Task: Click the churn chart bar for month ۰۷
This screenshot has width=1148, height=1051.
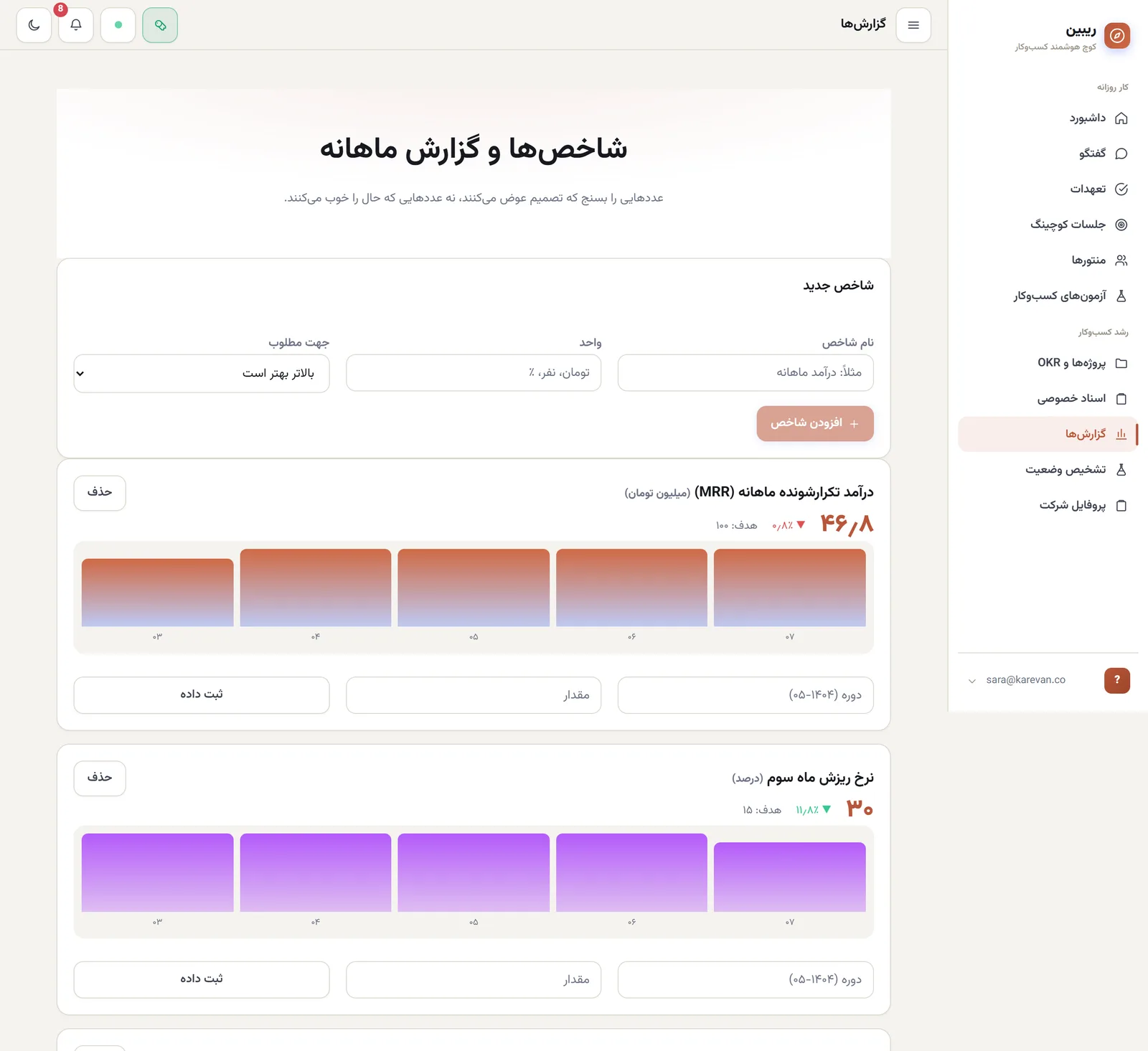Action: click(789, 877)
